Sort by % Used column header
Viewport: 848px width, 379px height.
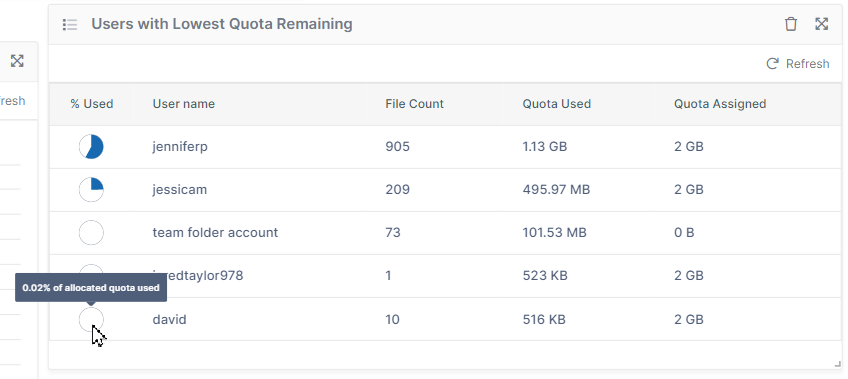[x=91, y=104]
